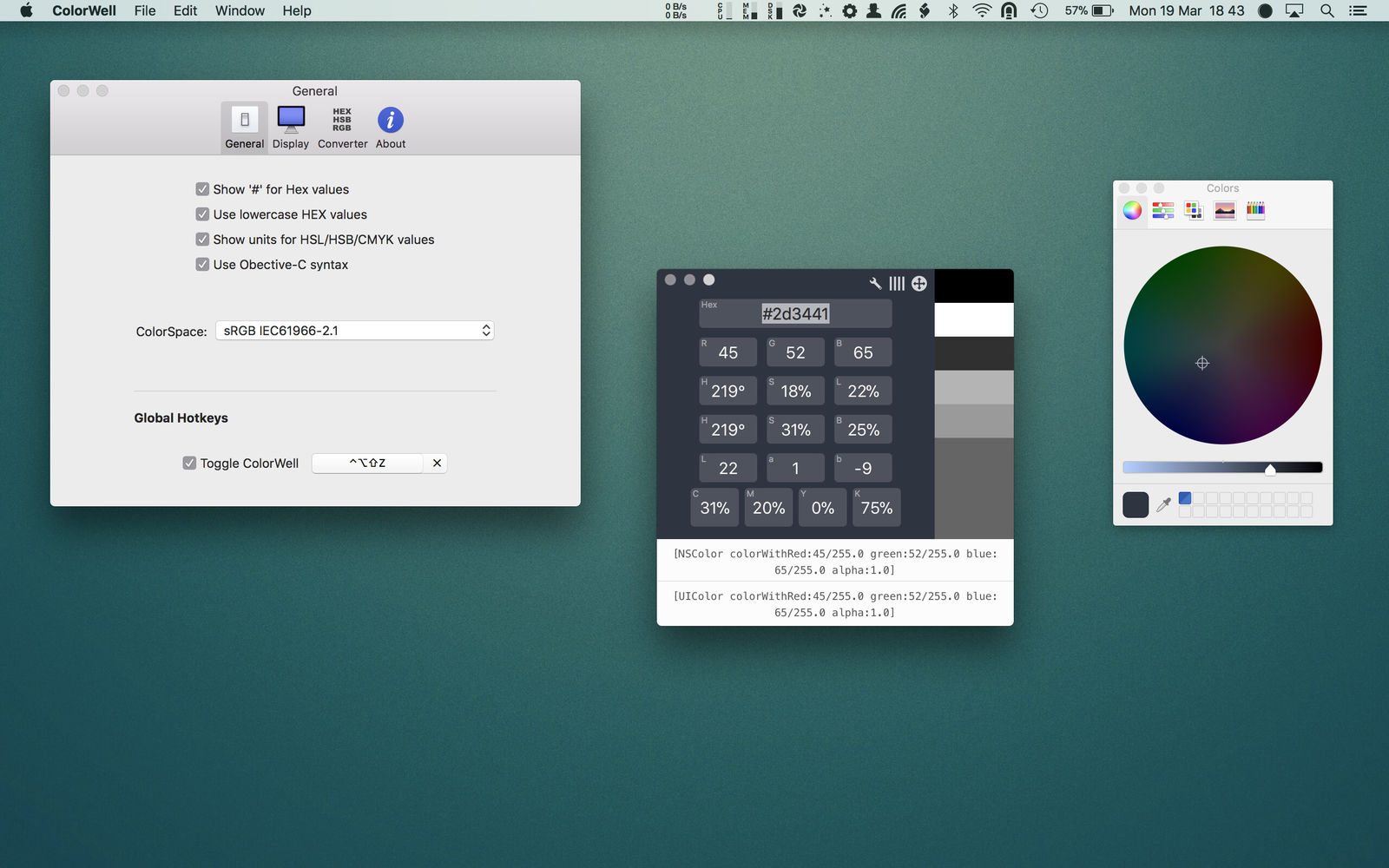Viewport: 1389px width, 868px height.
Task: Open the Edit menu
Action: 185,10
